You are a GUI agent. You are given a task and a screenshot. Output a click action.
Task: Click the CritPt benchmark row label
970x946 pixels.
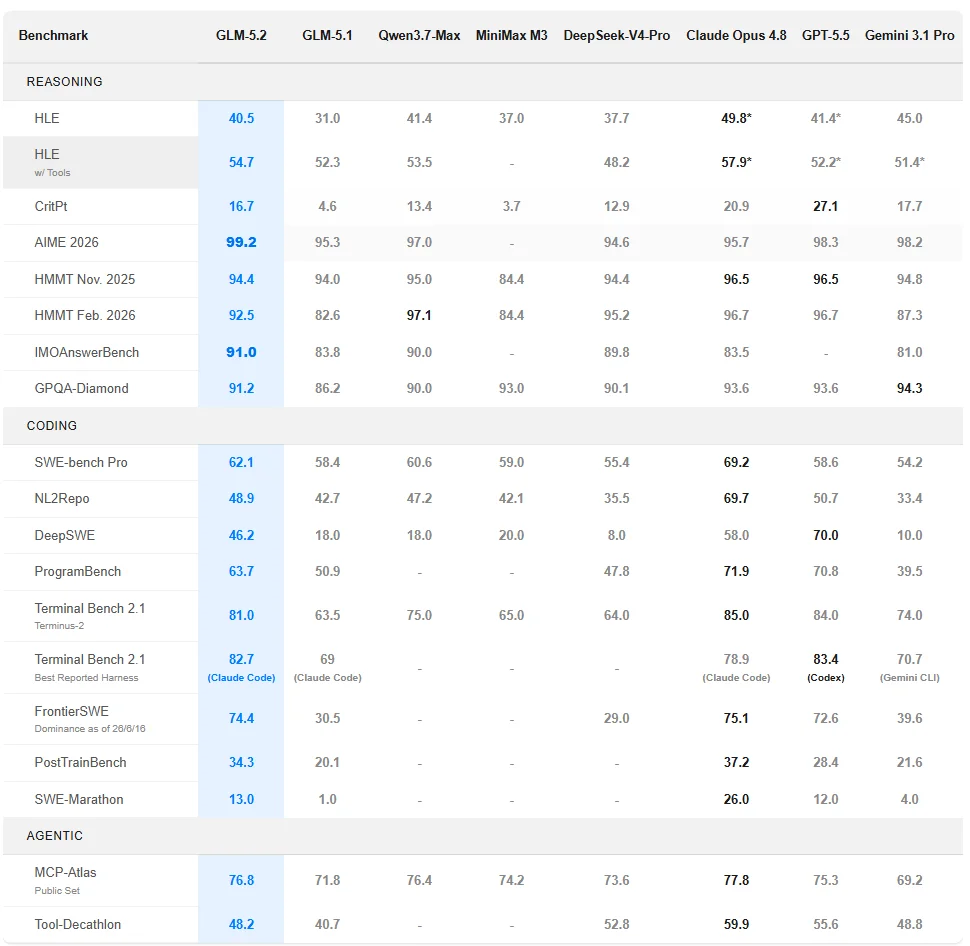click(x=51, y=206)
